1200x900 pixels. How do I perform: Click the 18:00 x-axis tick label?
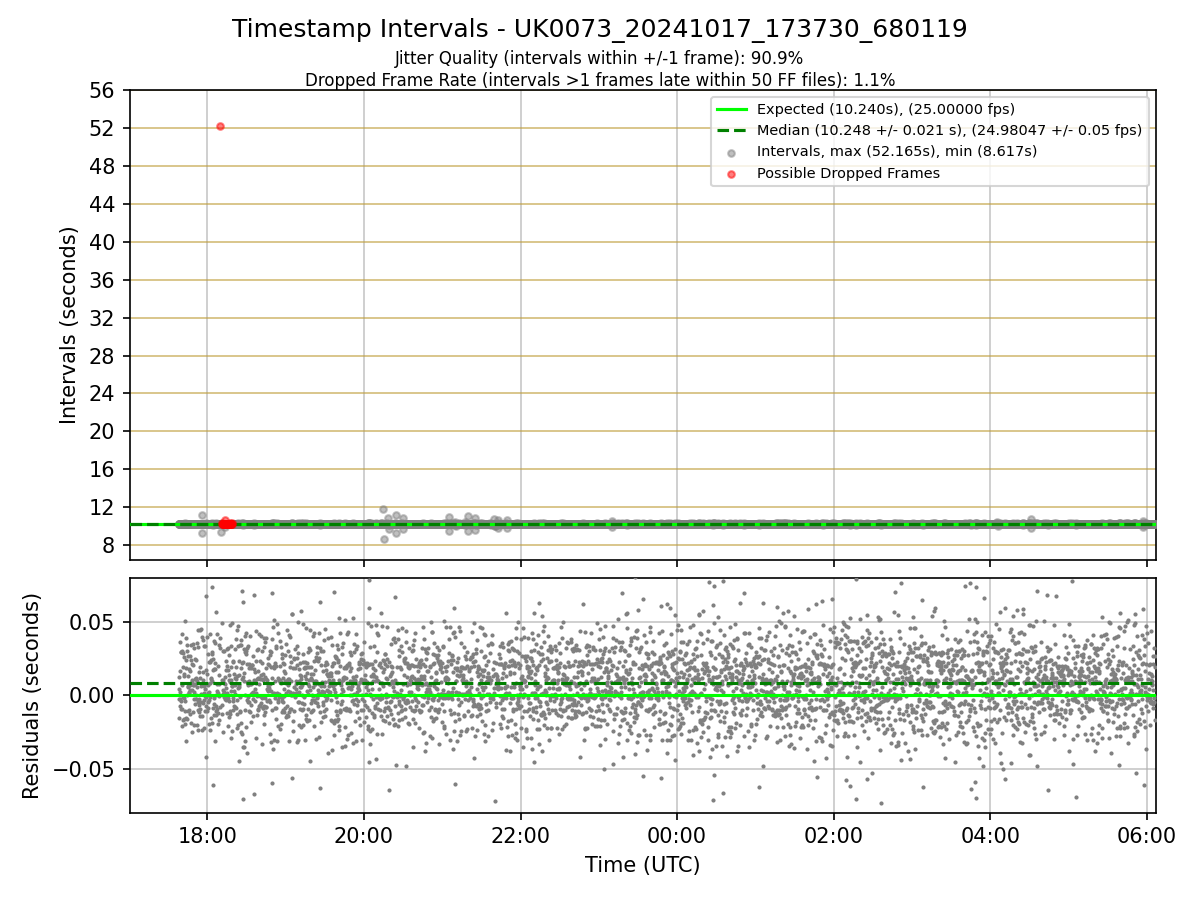pos(207,835)
